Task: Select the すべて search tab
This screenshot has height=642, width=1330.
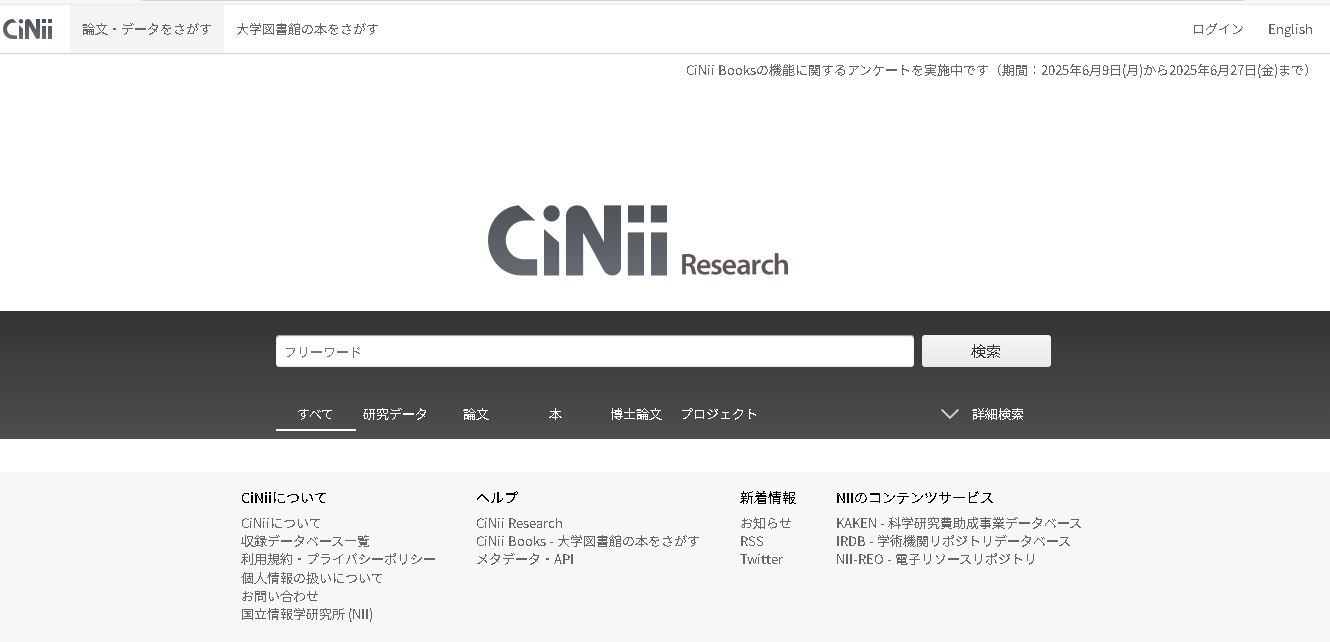Action: click(x=315, y=414)
